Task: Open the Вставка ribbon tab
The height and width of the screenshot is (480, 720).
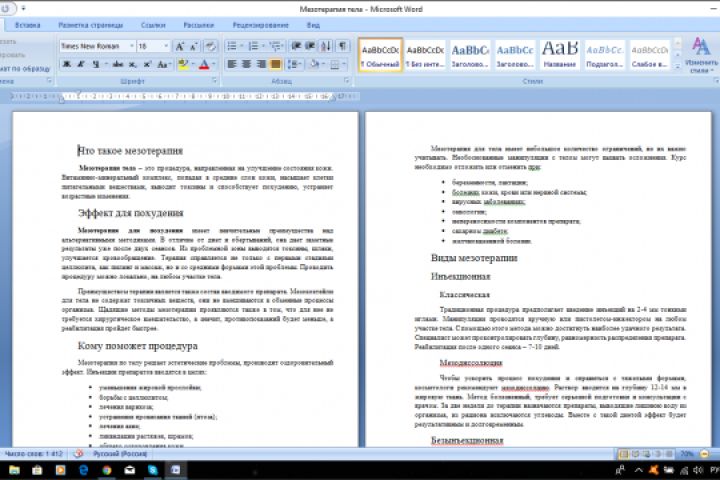Action: pyautogui.click(x=28, y=25)
